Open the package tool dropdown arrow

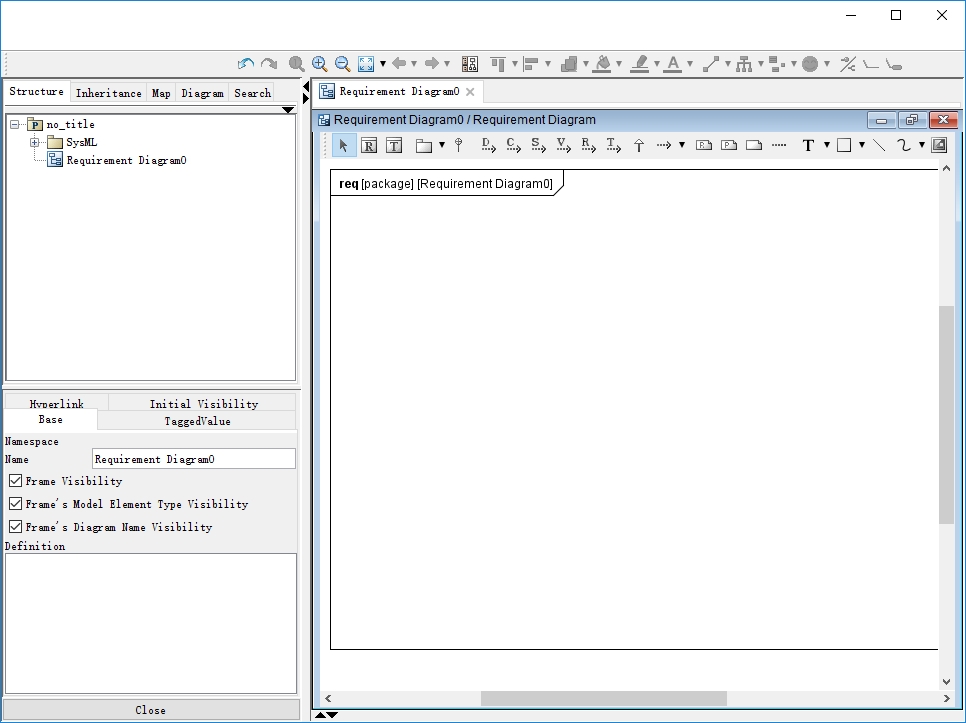point(442,146)
